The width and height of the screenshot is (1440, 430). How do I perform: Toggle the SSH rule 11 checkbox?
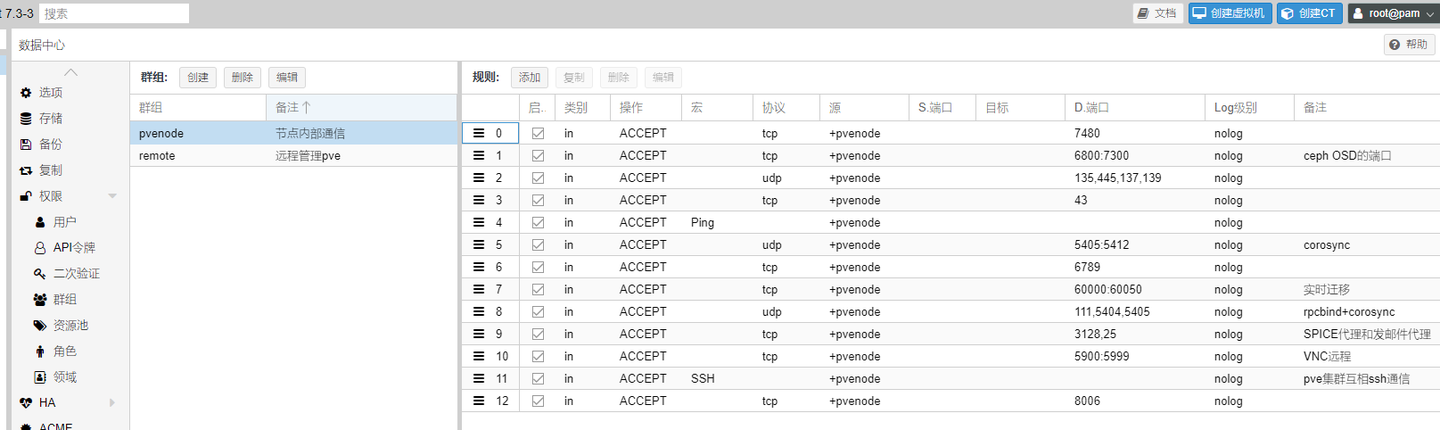[538, 379]
